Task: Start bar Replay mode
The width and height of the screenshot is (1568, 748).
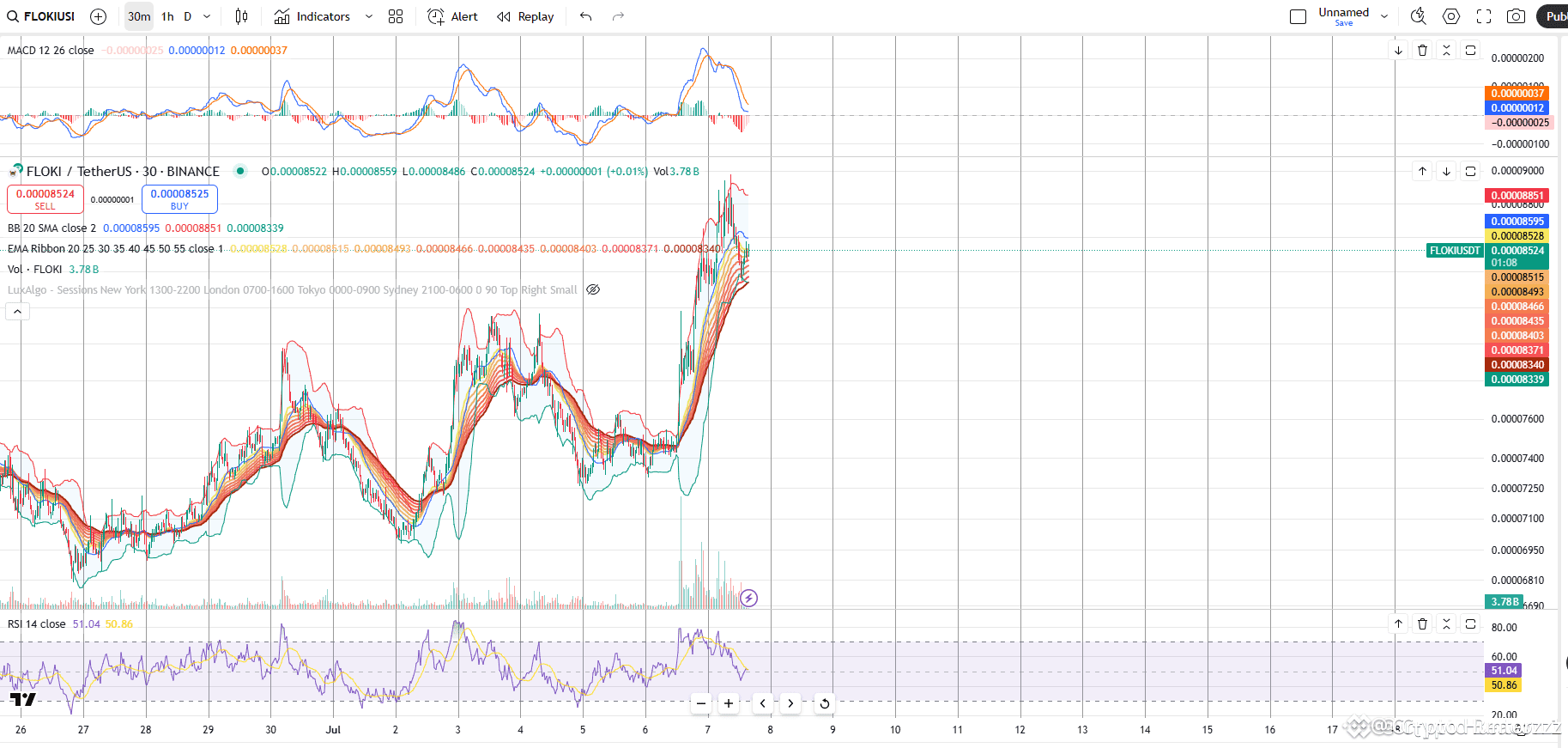Action: pos(525,16)
